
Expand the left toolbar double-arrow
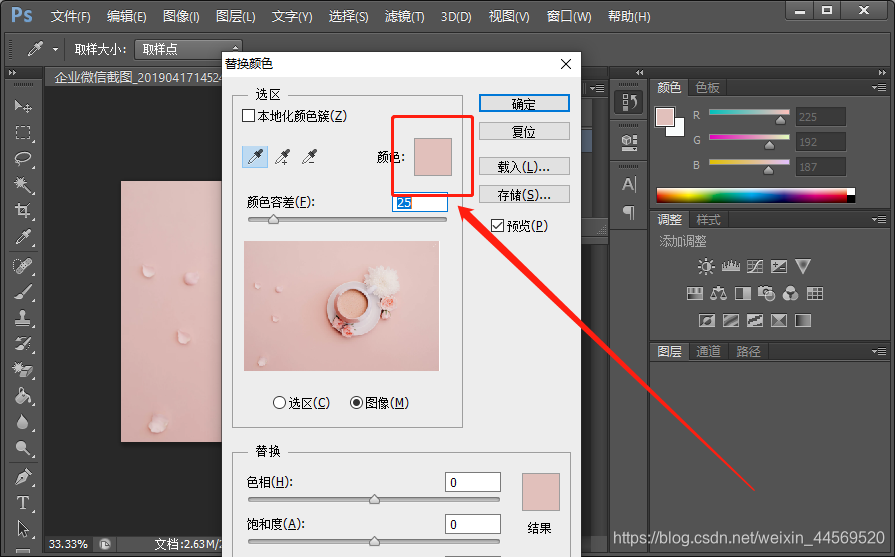[x=12, y=72]
